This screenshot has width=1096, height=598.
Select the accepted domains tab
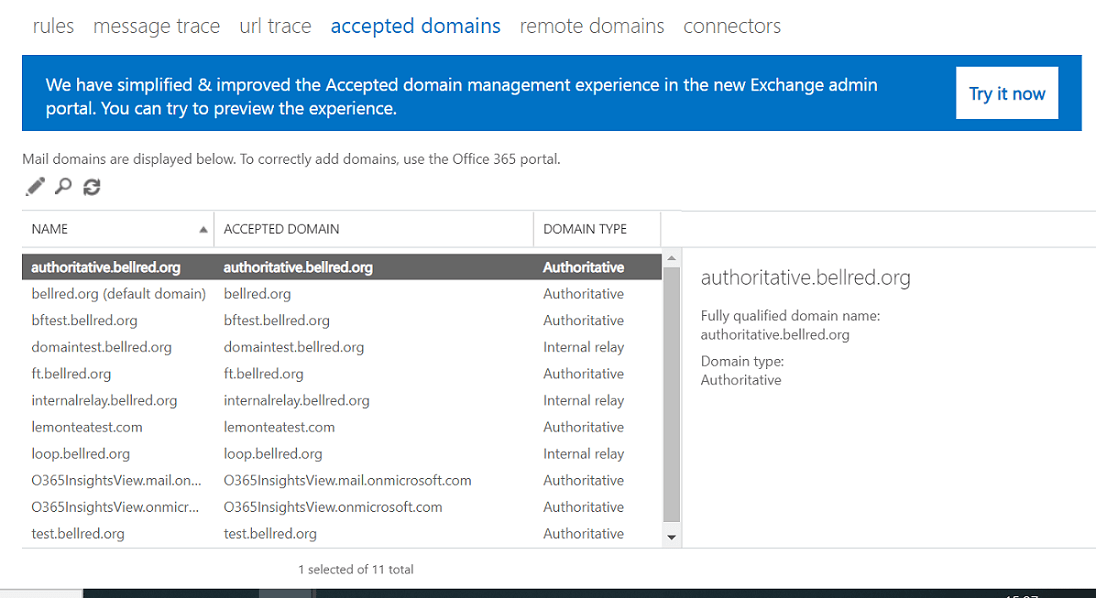415,26
